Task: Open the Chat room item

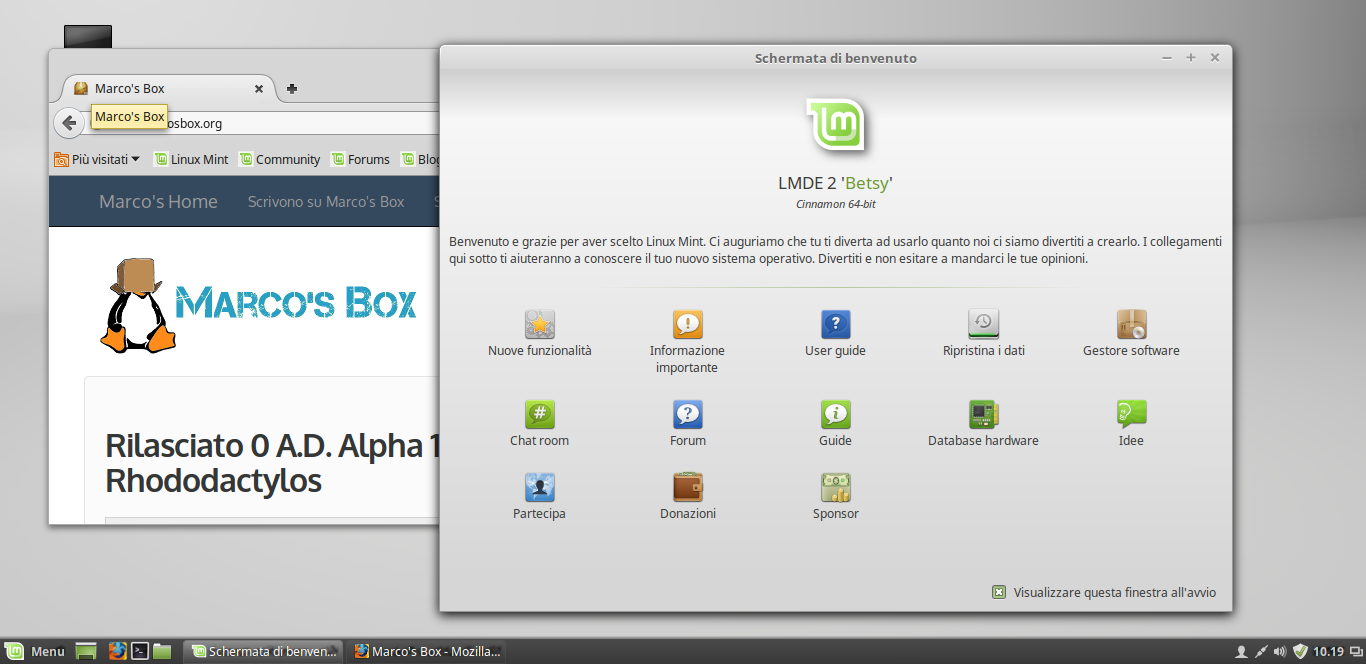Action: 540,424
